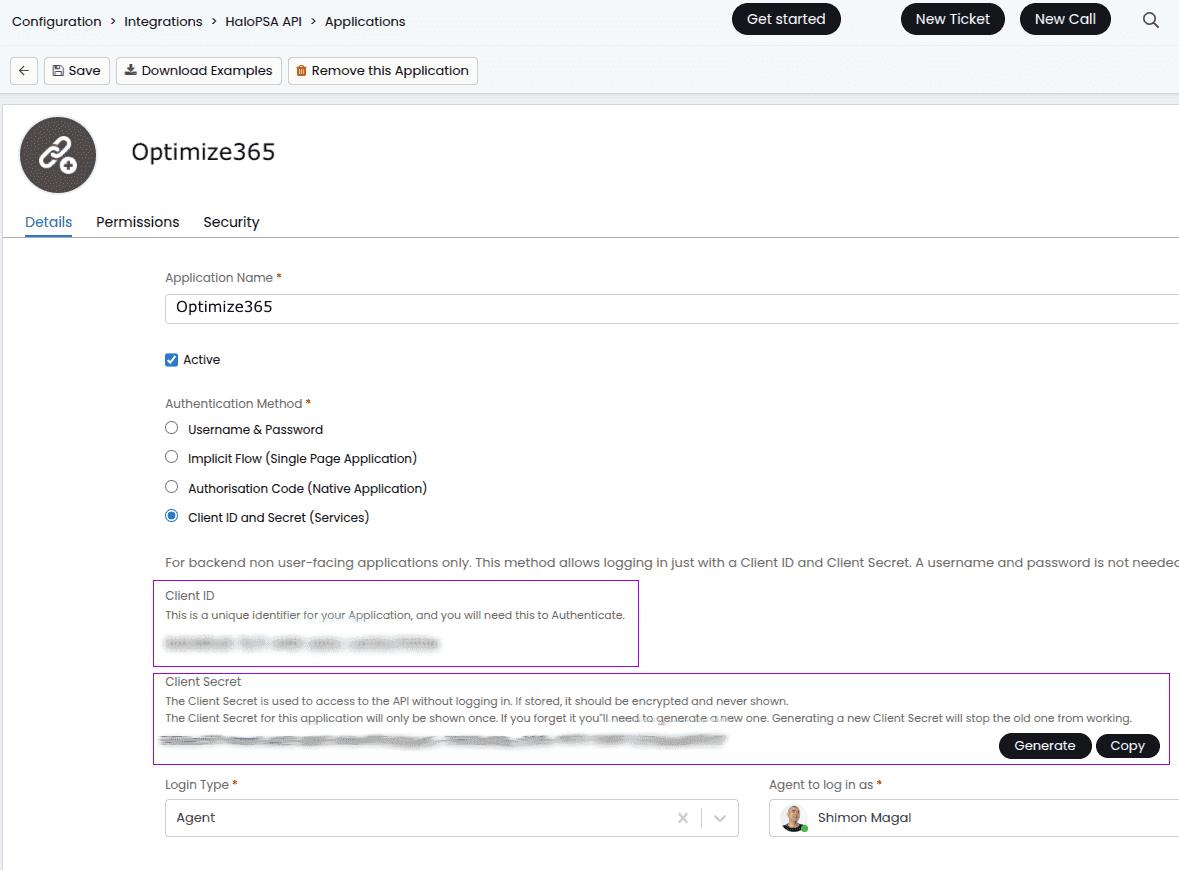Click the download icon on Download Examples

point(131,70)
